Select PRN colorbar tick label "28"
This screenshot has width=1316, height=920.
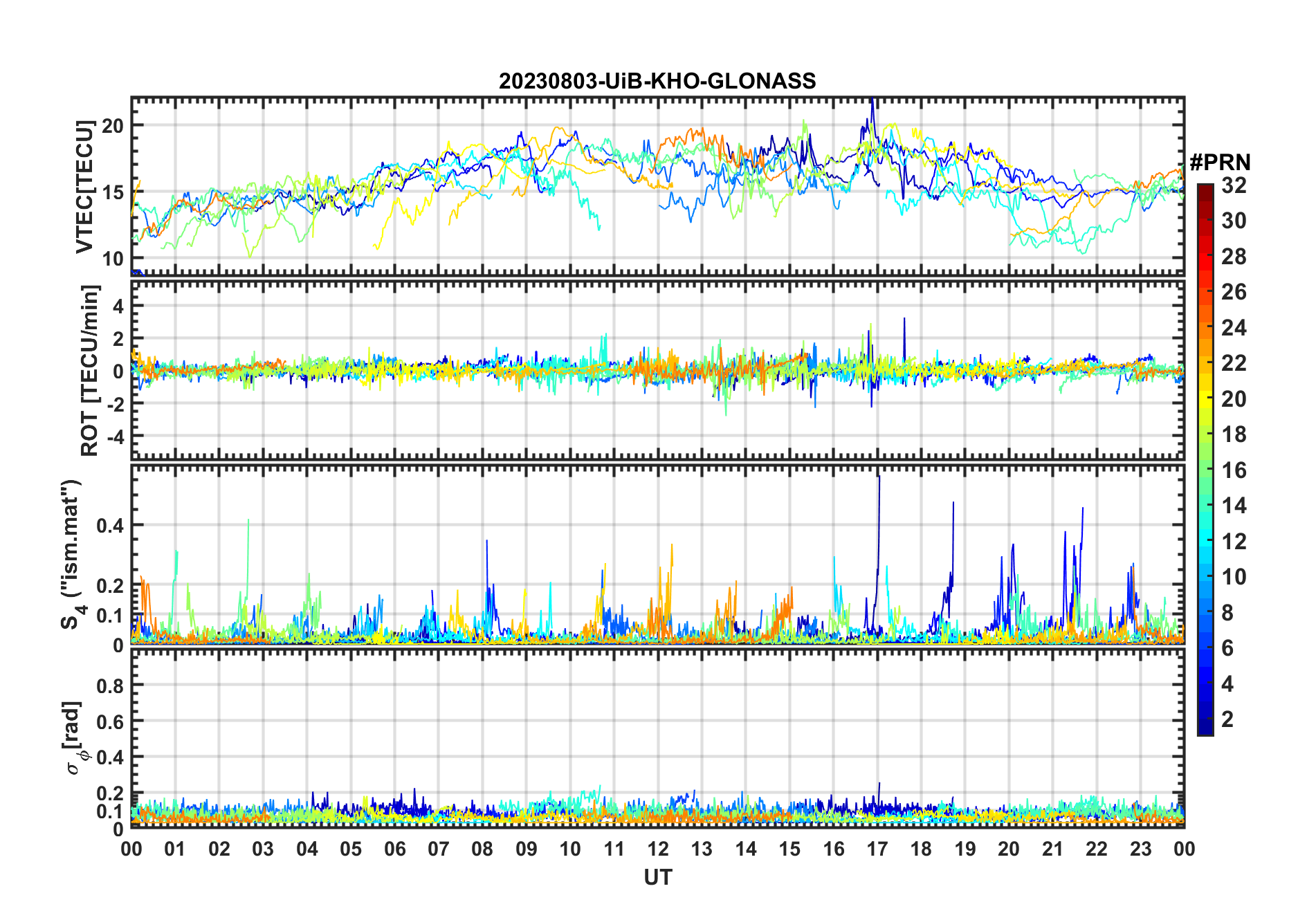(1234, 257)
